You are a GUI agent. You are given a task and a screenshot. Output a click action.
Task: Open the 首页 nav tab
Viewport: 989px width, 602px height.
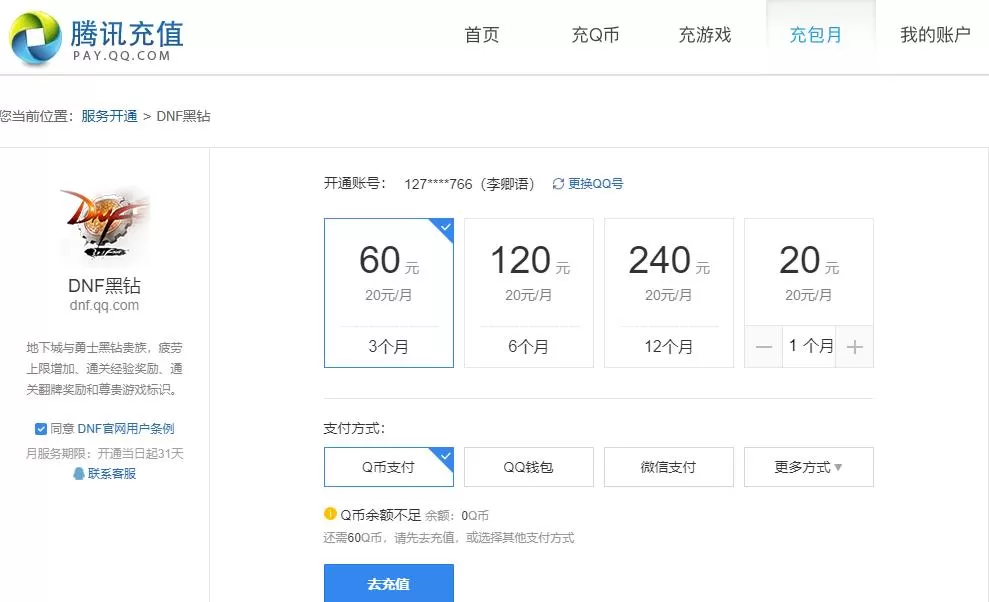click(482, 35)
